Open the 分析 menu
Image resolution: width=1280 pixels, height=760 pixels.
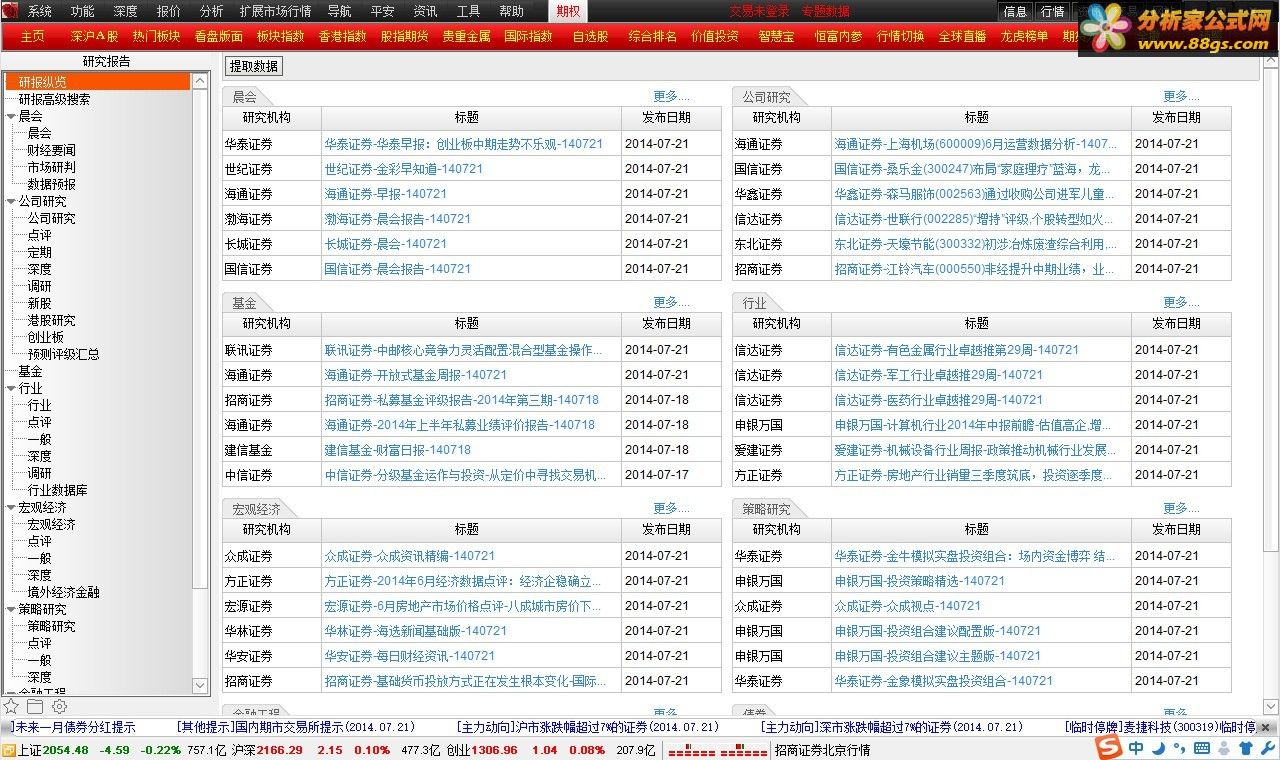212,11
